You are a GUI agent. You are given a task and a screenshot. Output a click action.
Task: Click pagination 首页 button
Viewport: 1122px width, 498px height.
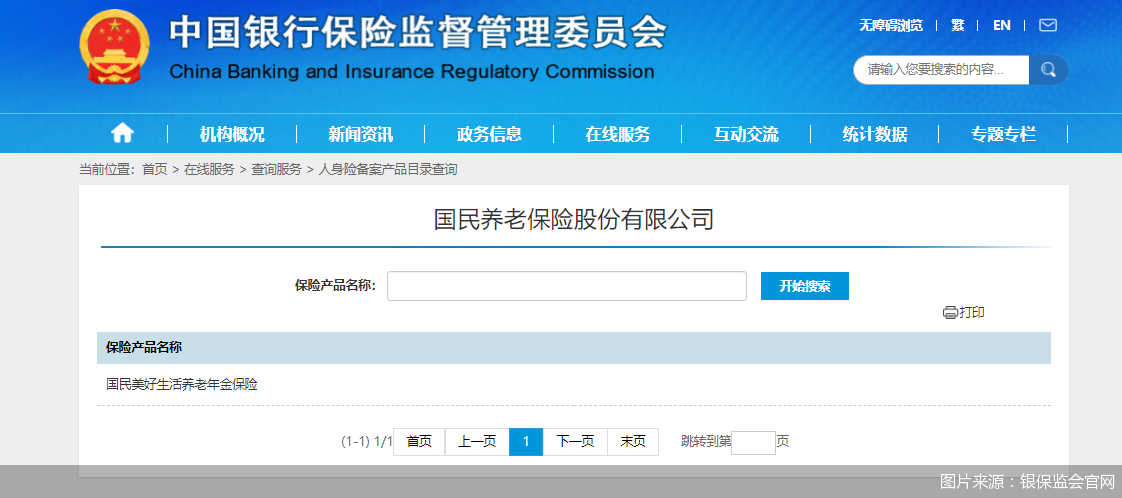coord(419,442)
